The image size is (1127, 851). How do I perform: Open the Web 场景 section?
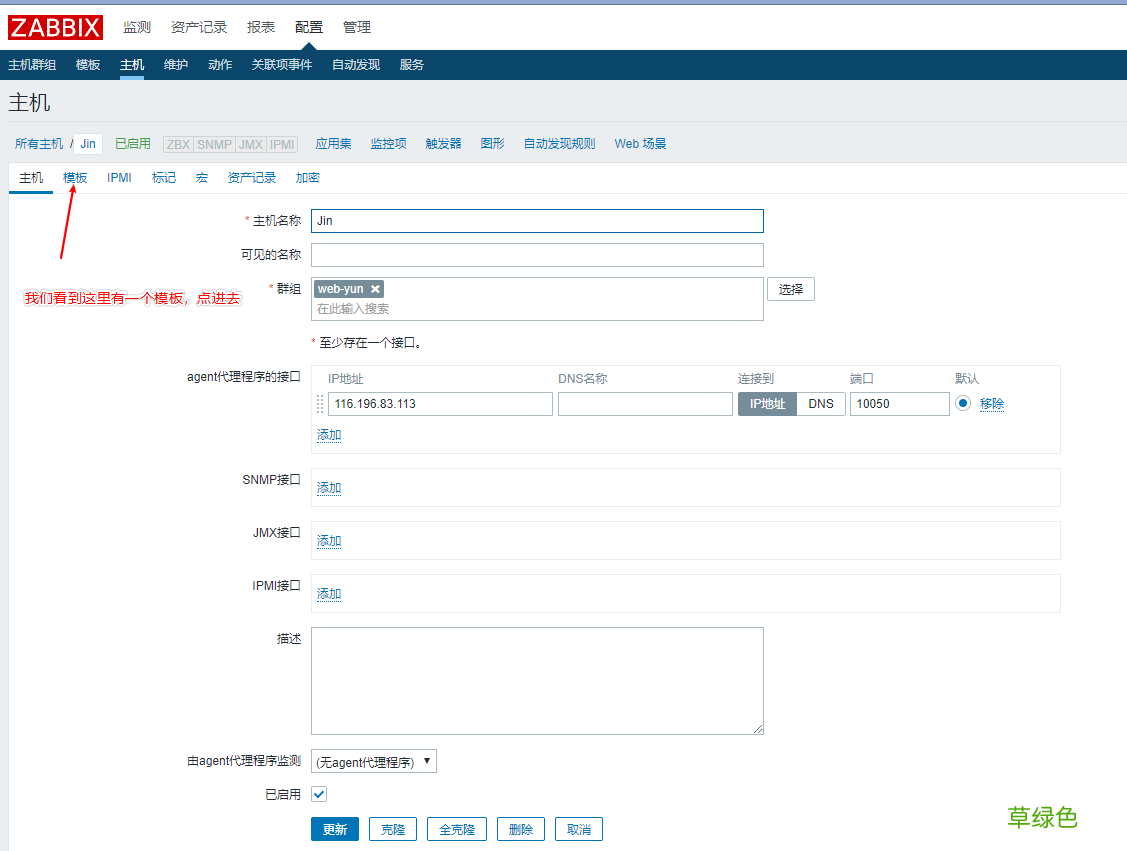639,143
